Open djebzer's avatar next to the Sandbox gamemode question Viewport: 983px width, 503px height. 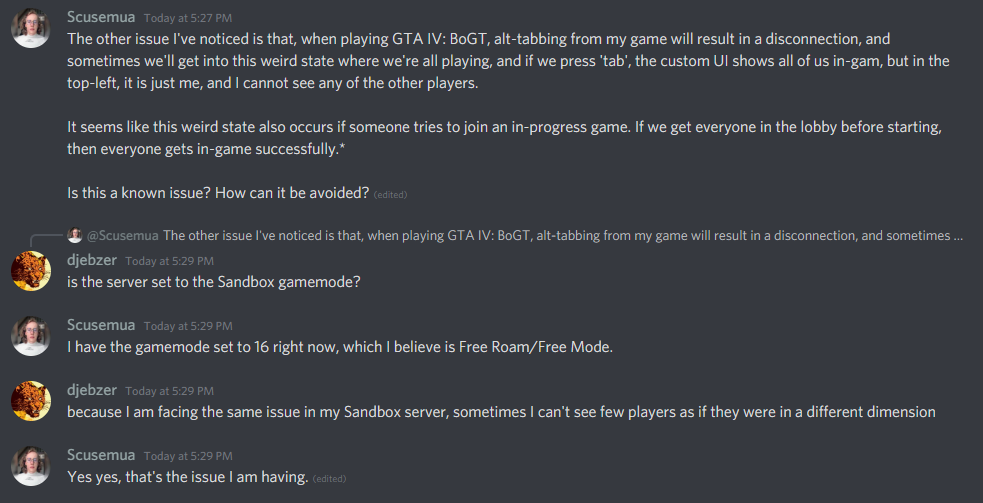coord(31,270)
